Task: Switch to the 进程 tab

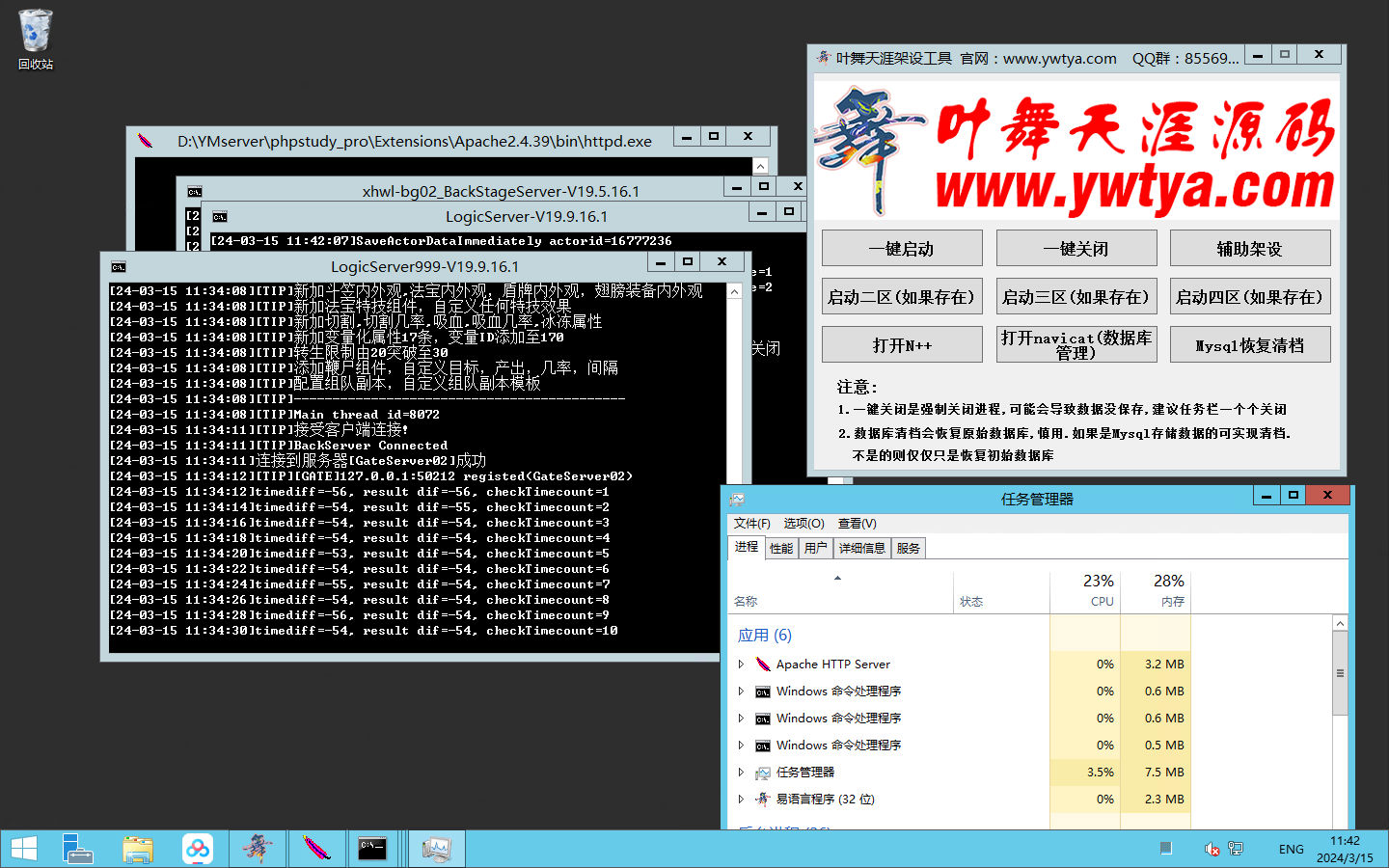Action: coord(747,547)
